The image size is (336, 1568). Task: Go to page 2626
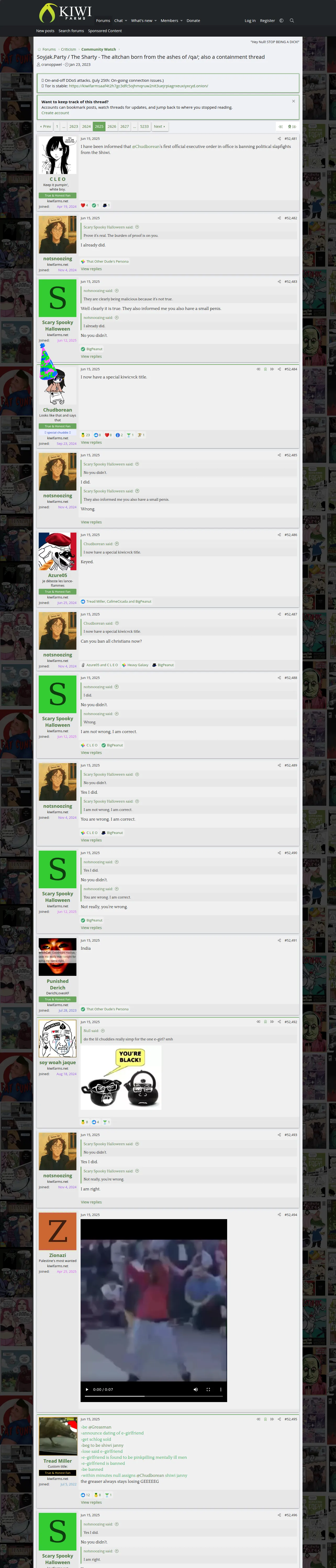[111, 126]
